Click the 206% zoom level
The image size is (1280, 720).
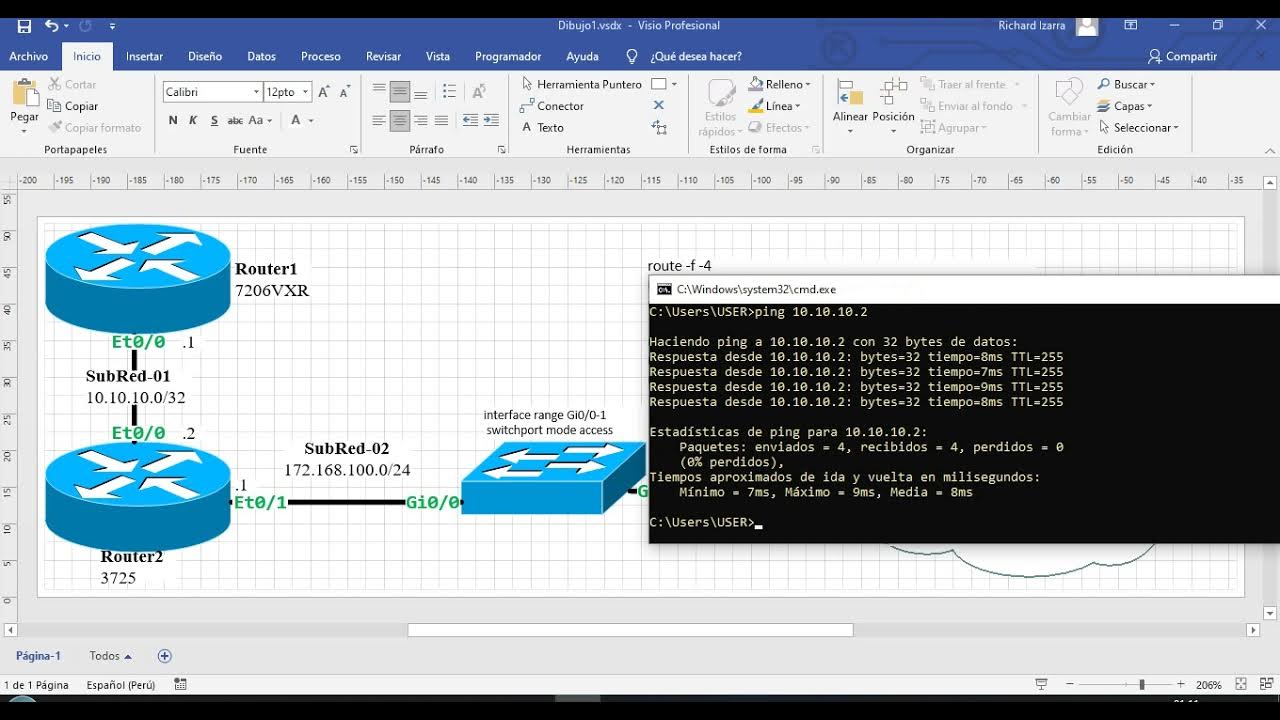[1209, 685]
